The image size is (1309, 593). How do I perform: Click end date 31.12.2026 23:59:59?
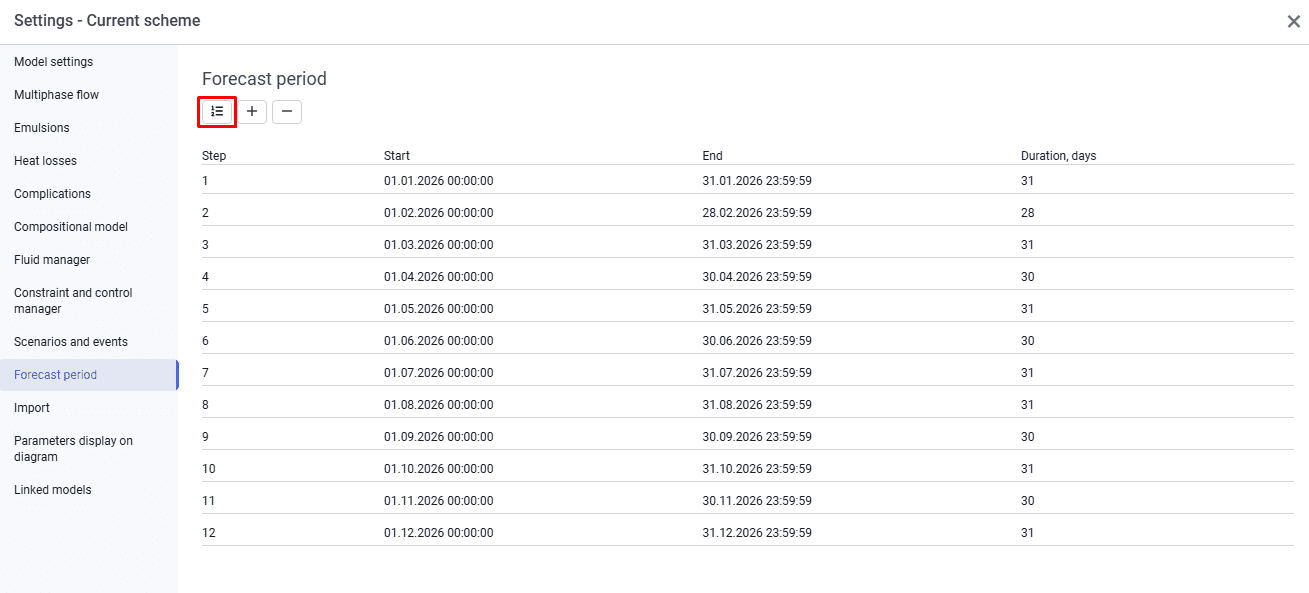click(757, 533)
